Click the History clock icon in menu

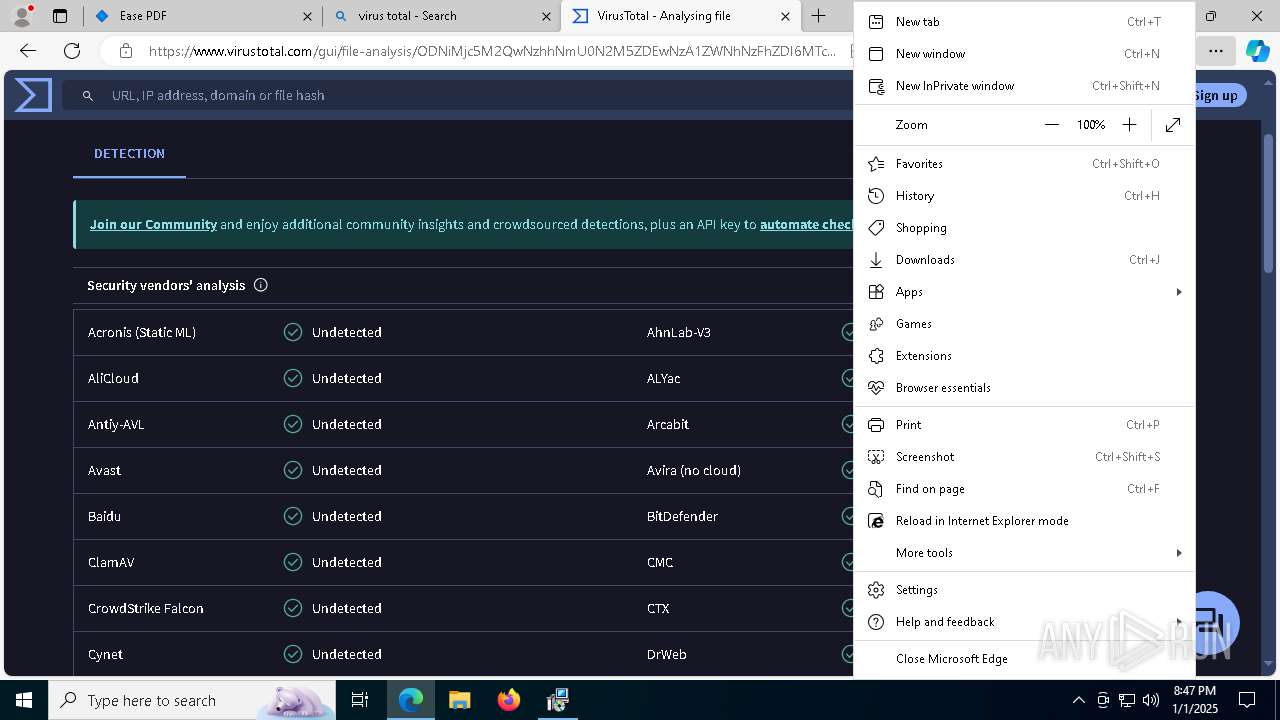(876, 196)
